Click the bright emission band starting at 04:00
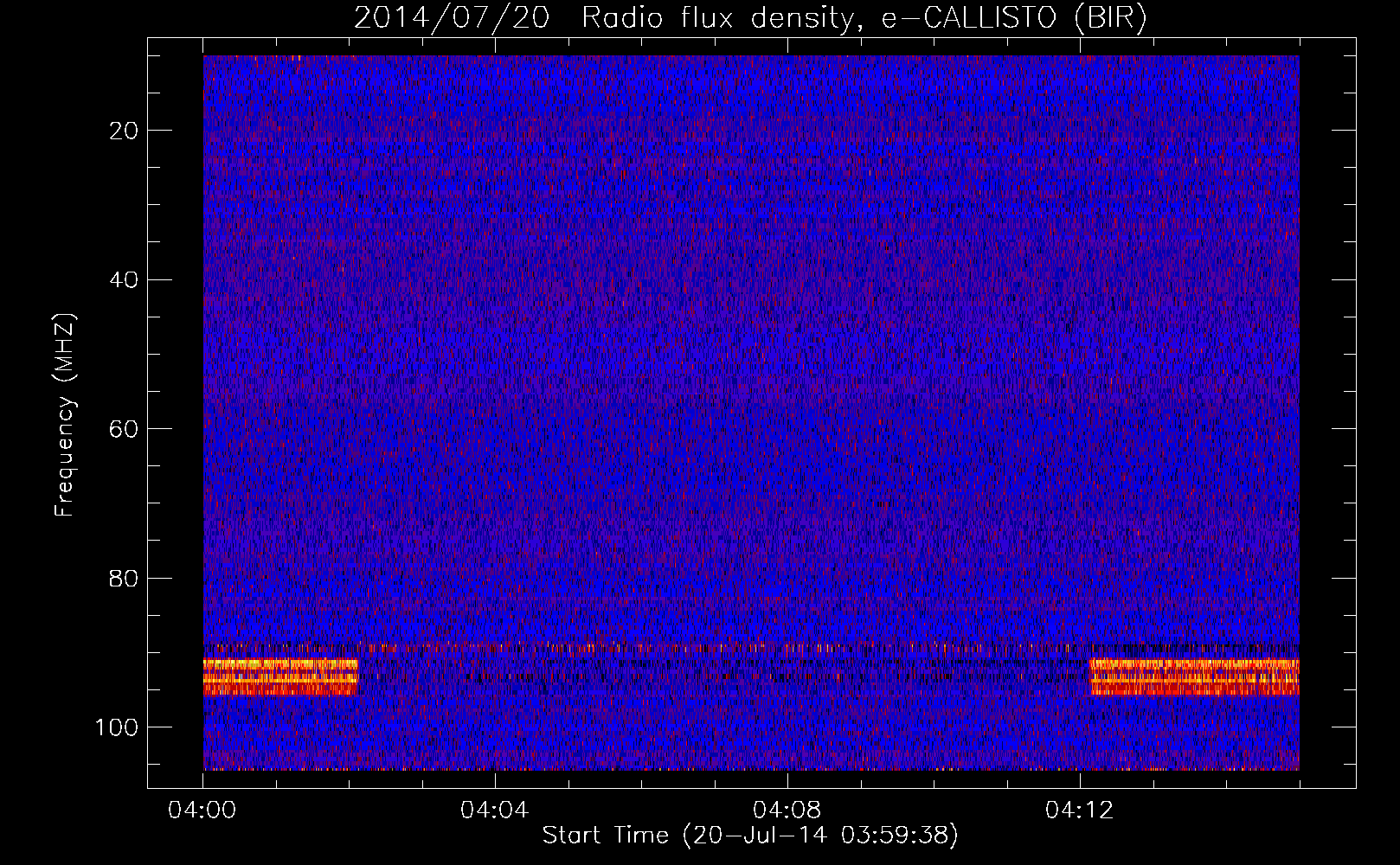Image resolution: width=1400 pixels, height=865 pixels. point(280,677)
